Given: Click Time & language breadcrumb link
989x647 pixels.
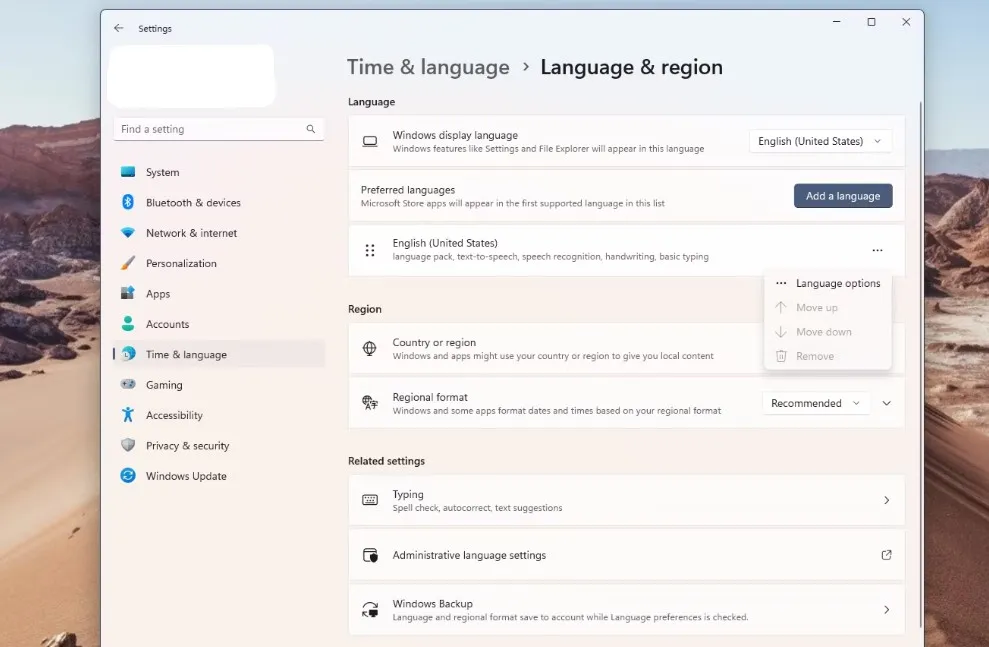Looking at the screenshot, I should 428,67.
